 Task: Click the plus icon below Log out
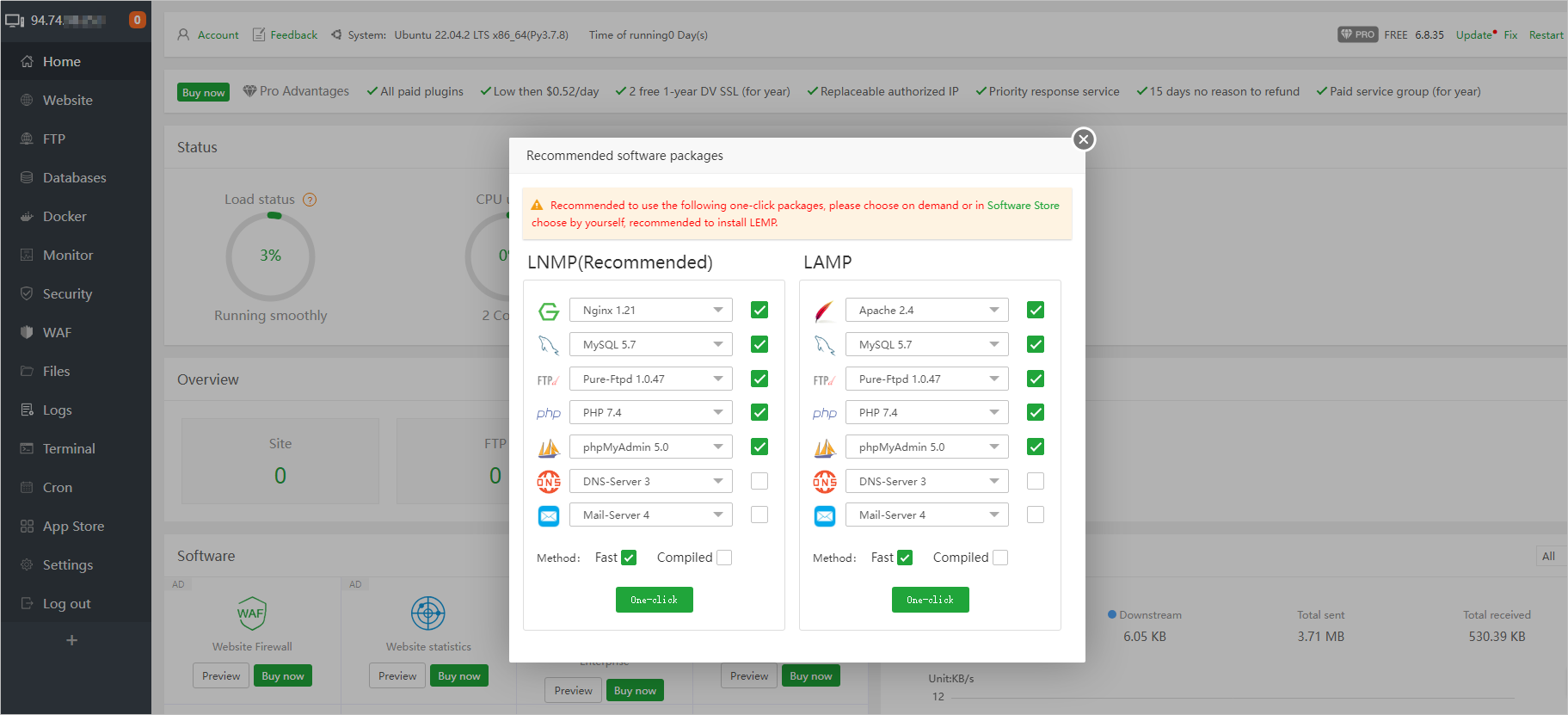pos(72,640)
